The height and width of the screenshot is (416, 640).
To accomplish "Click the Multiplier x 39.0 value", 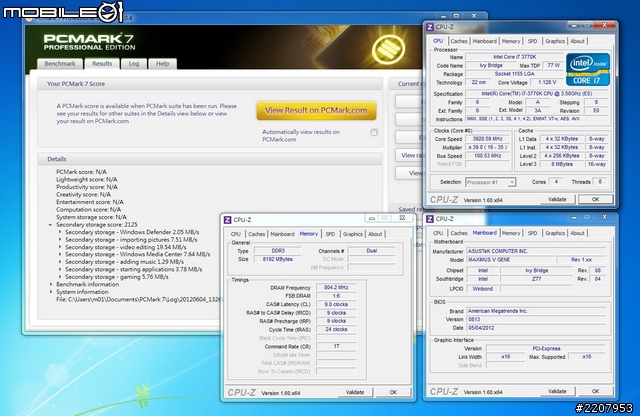I will 487,148.
